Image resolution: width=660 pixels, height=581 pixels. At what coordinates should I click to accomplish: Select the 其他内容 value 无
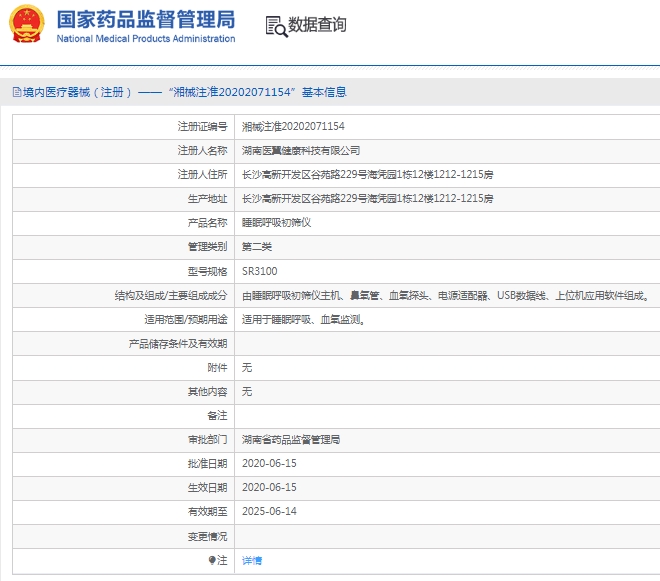[x=247, y=392]
